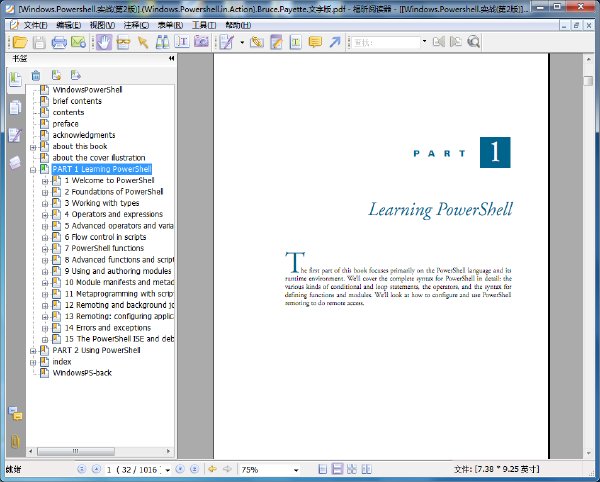600x482 pixels.
Task: Select the Text selection tool
Action: [182, 42]
